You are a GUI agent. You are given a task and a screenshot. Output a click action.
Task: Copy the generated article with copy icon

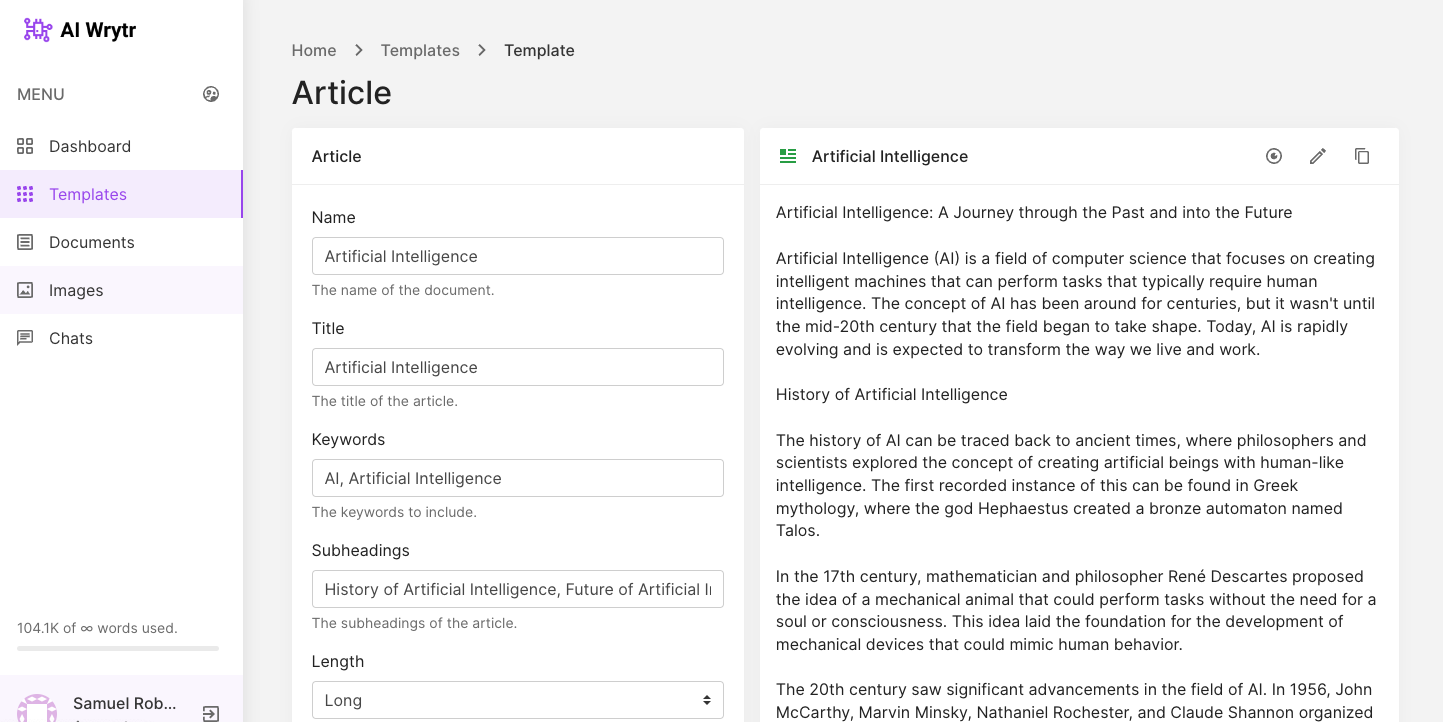click(x=1362, y=156)
